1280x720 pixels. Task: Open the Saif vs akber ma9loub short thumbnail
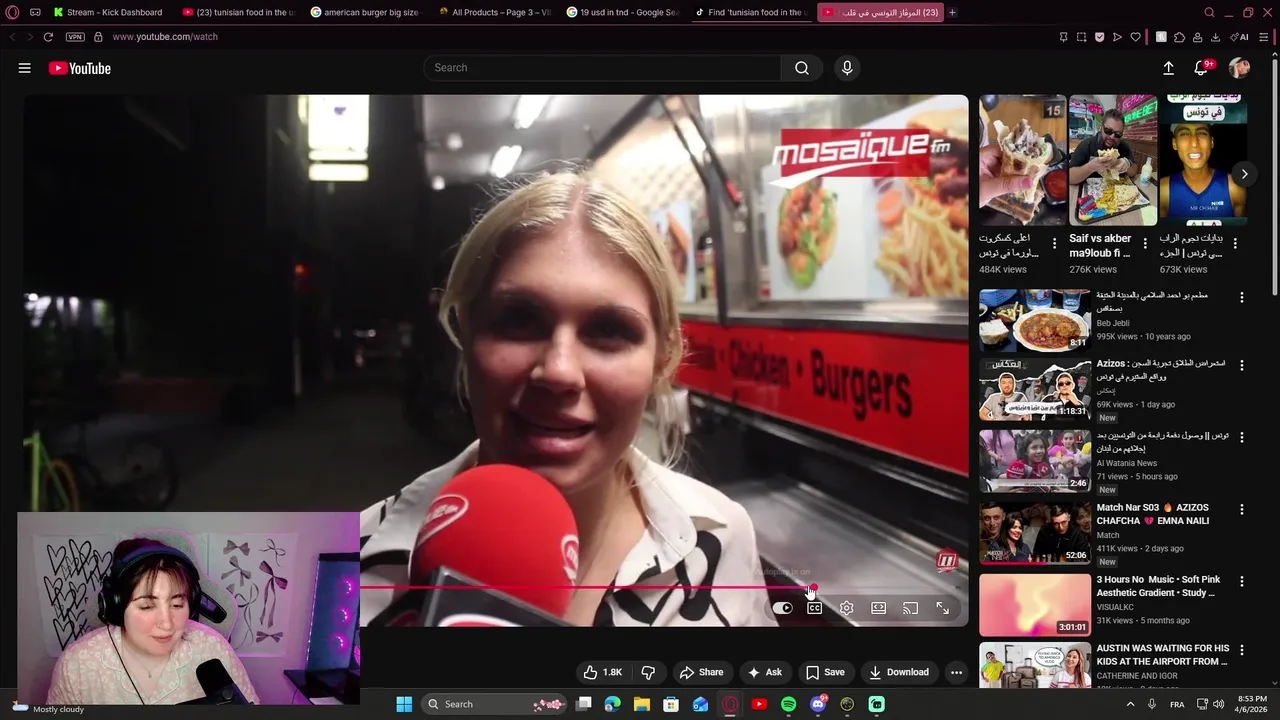[1113, 160]
